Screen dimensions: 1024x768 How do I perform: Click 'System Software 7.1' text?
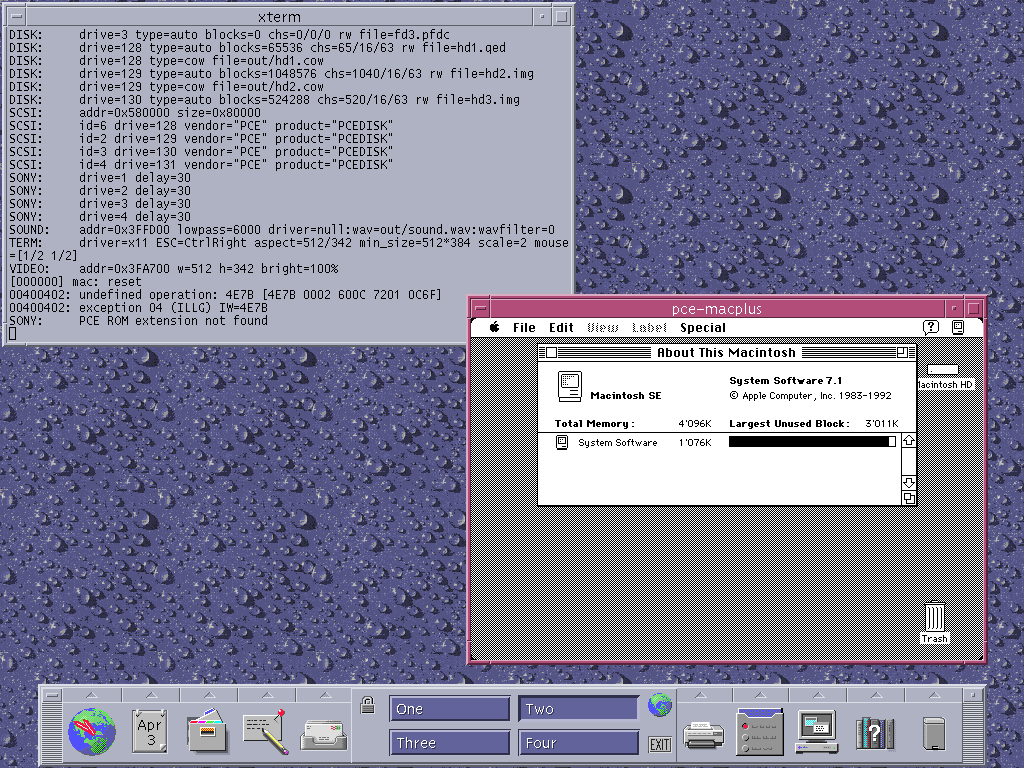pos(786,380)
